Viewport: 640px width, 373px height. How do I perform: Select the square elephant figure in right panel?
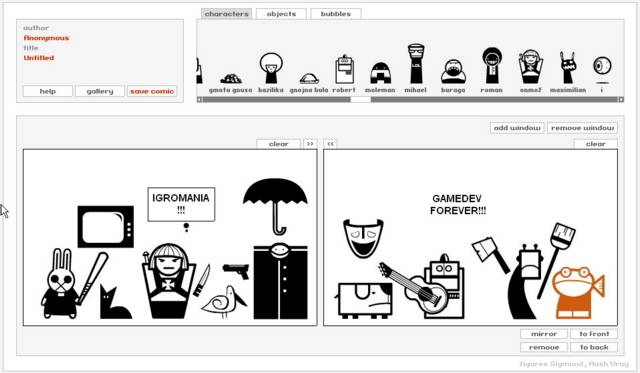364,300
